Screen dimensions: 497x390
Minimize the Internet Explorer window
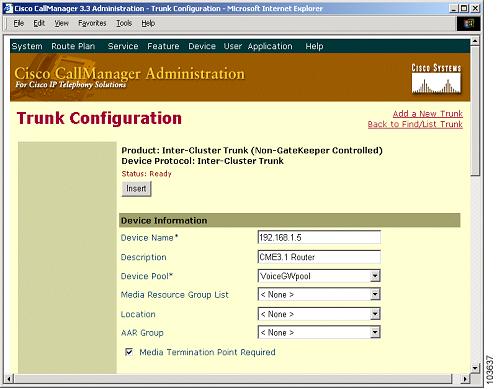454,8
